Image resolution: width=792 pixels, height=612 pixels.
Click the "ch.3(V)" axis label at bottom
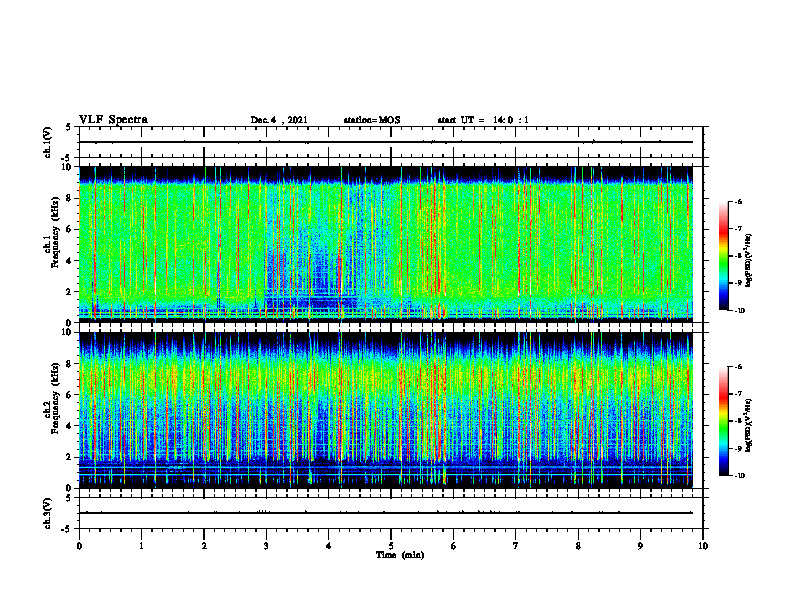tap(47, 513)
